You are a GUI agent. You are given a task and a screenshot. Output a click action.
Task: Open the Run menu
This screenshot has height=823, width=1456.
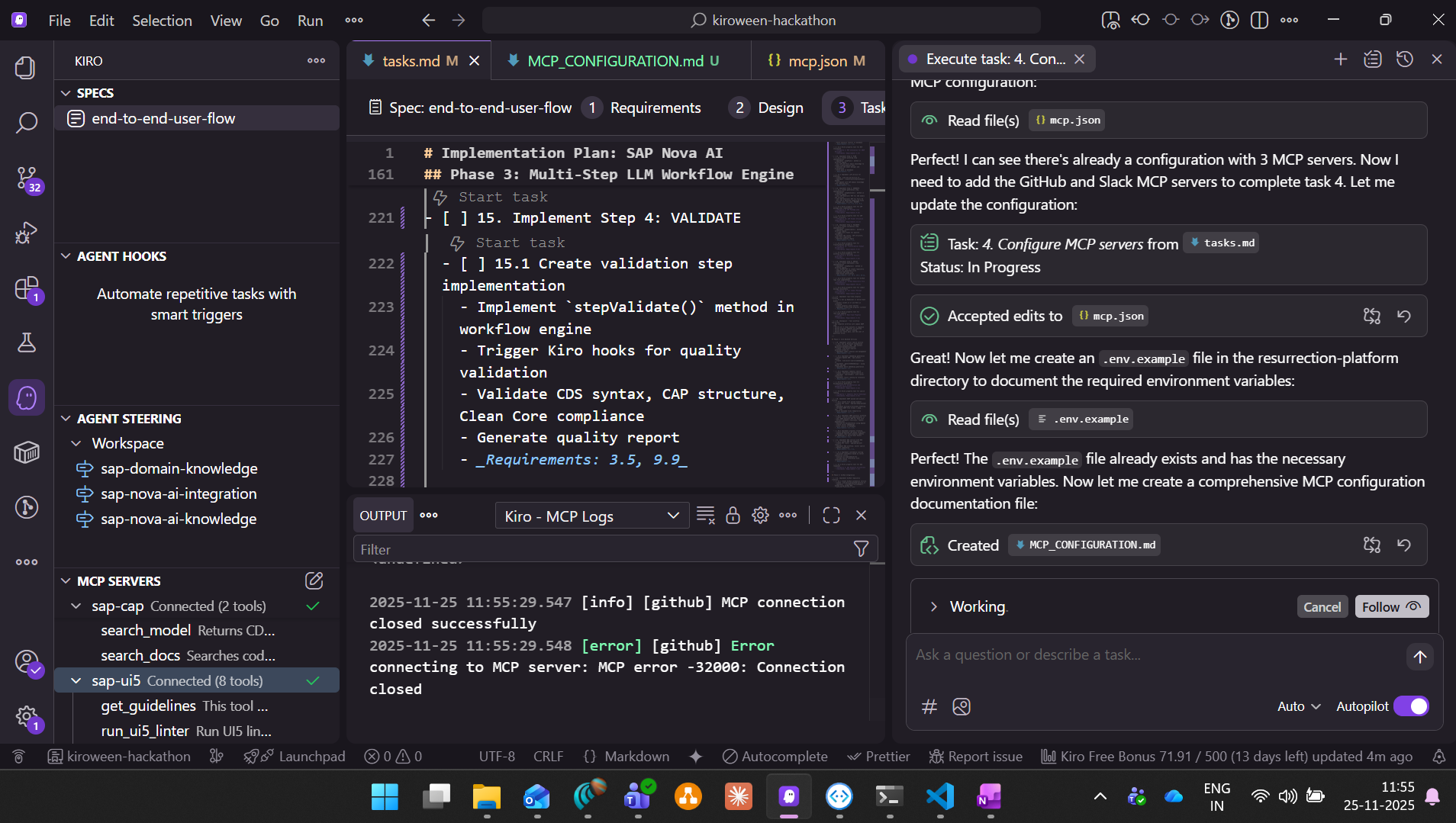pos(310,21)
